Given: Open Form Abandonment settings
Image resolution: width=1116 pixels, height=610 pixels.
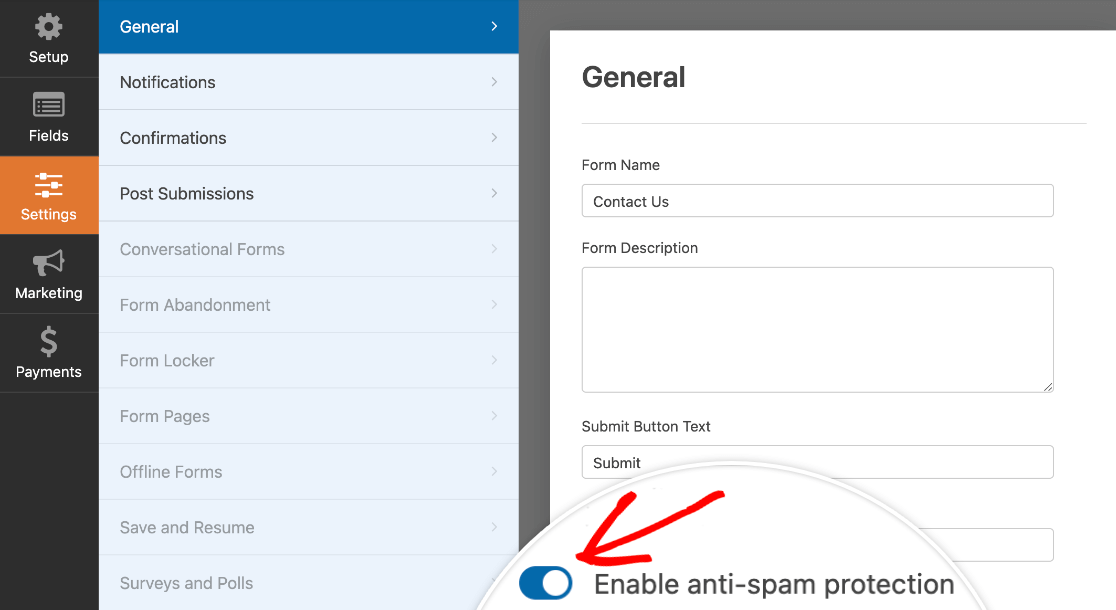Looking at the screenshot, I should pyautogui.click(x=308, y=305).
